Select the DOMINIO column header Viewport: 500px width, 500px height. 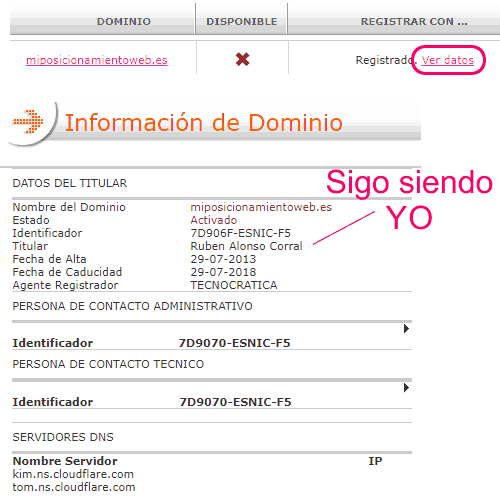(x=124, y=22)
